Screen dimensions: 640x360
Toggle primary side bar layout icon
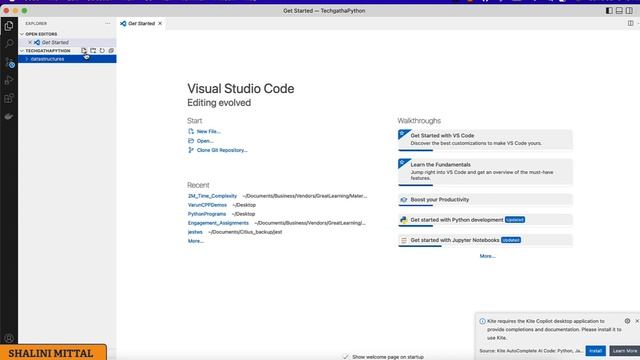point(609,11)
